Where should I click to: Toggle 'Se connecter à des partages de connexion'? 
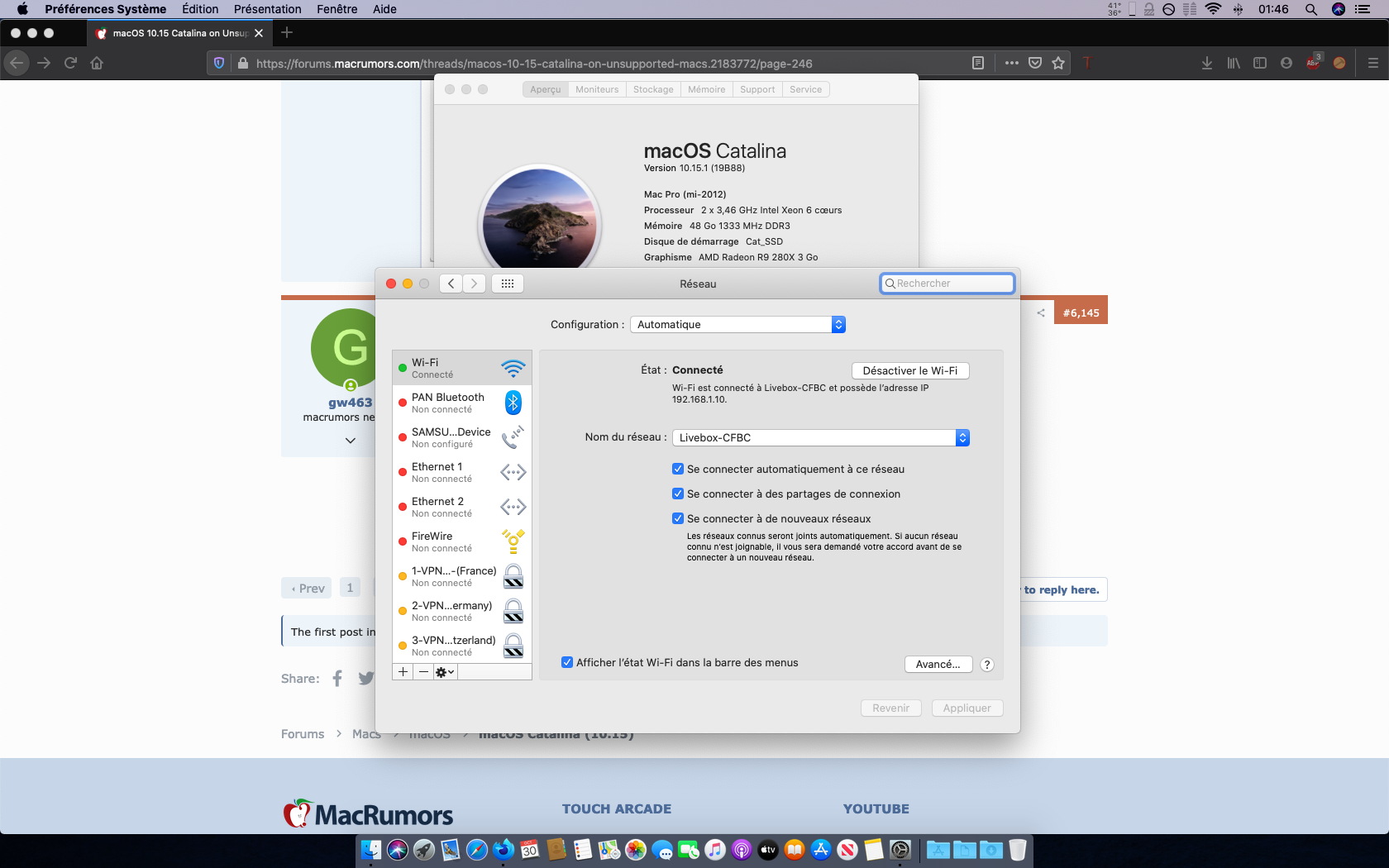tap(678, 494)
